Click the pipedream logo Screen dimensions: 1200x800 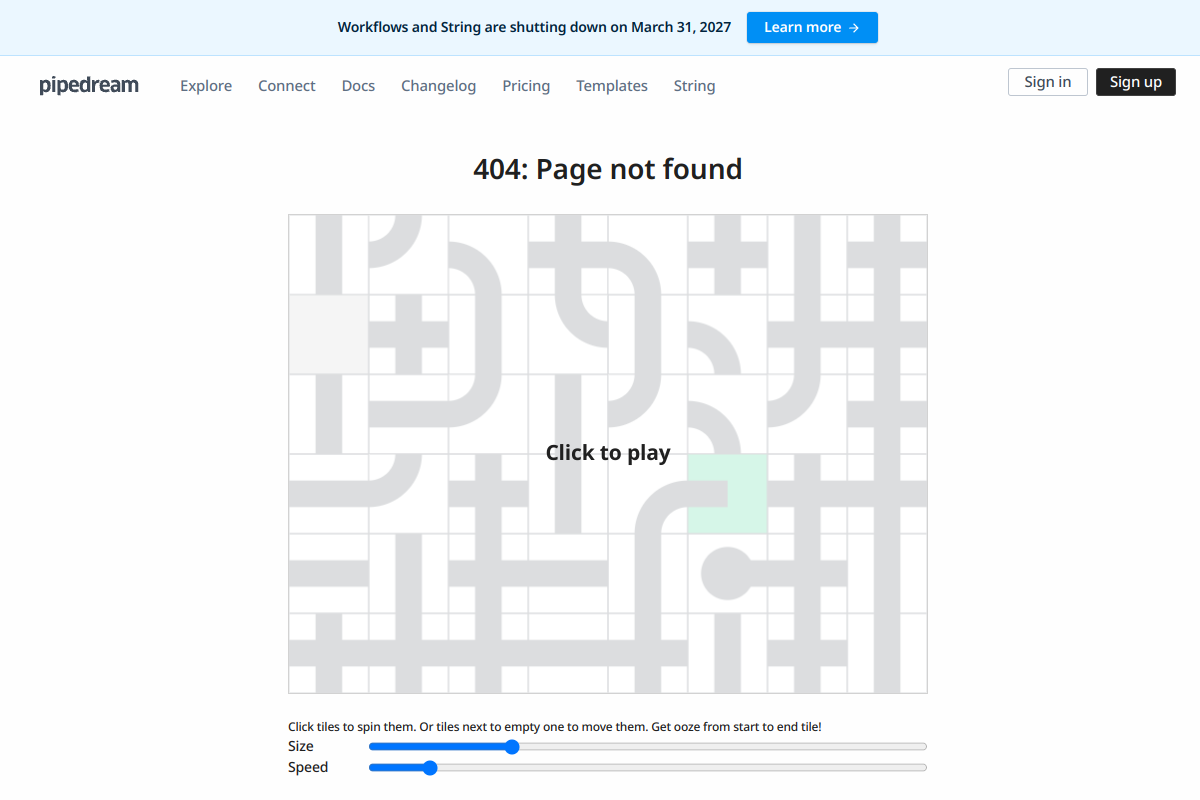[x=89, y=85]
